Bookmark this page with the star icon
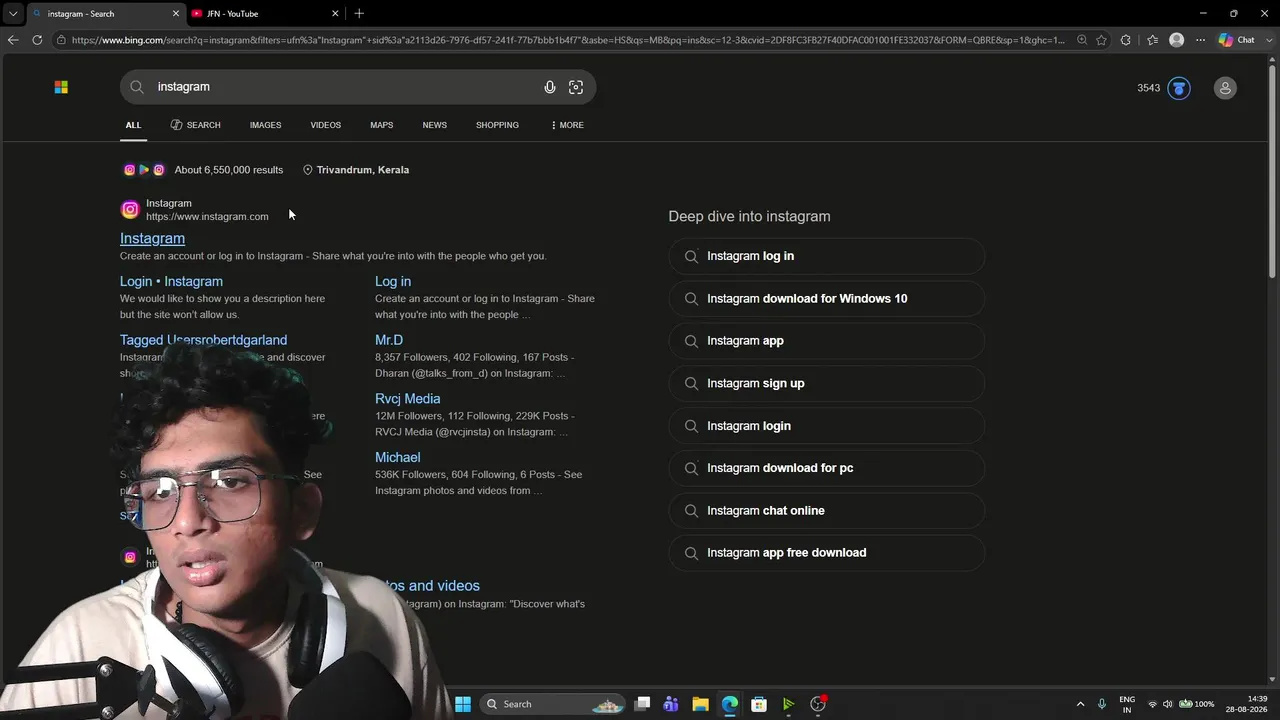Image resolution: width=1280 pixels, height=720 pixels. [1101, 40]
